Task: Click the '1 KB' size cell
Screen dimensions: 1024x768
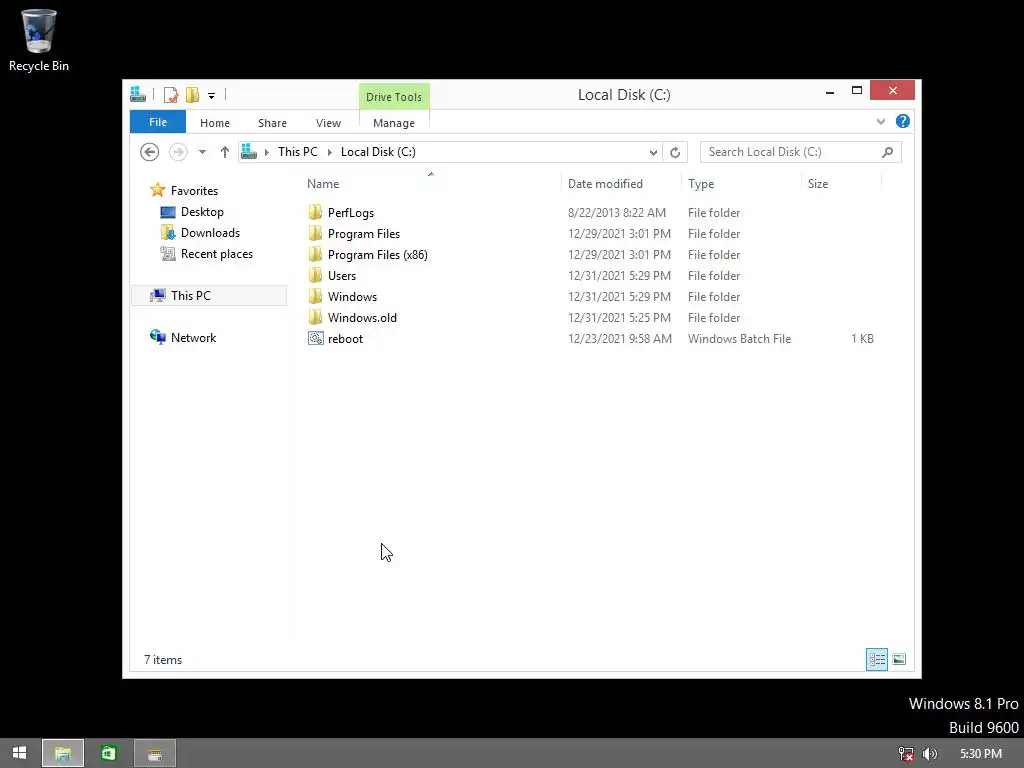Action: (x=862, y=339)
